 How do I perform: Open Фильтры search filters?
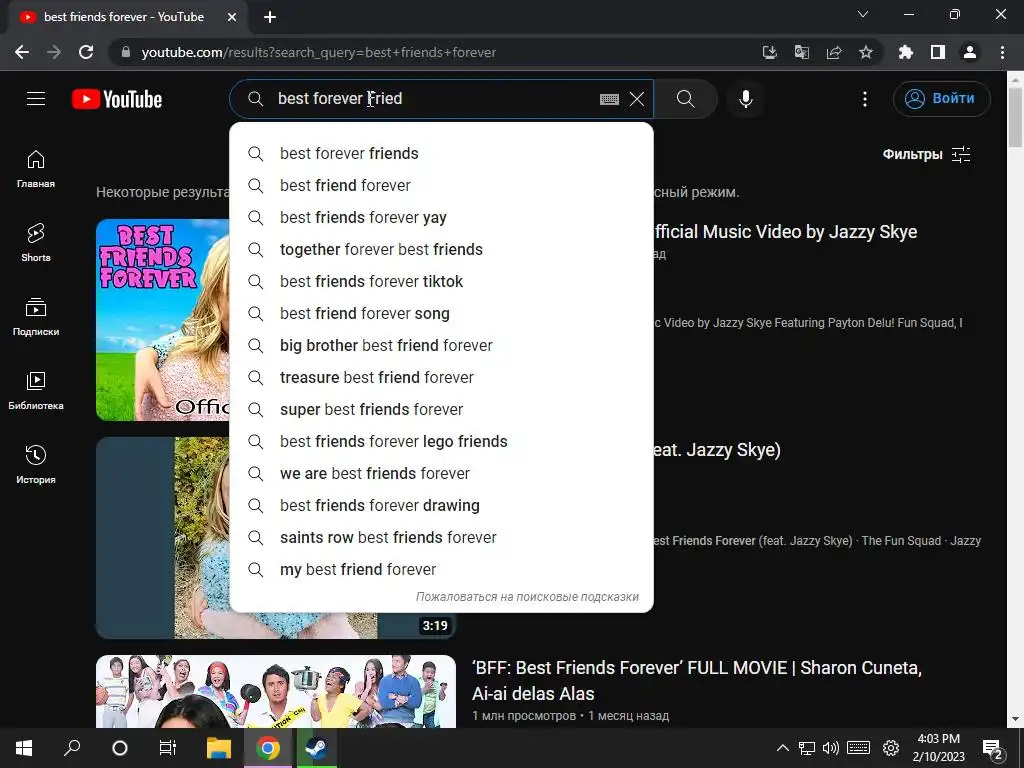click(926, 154)
